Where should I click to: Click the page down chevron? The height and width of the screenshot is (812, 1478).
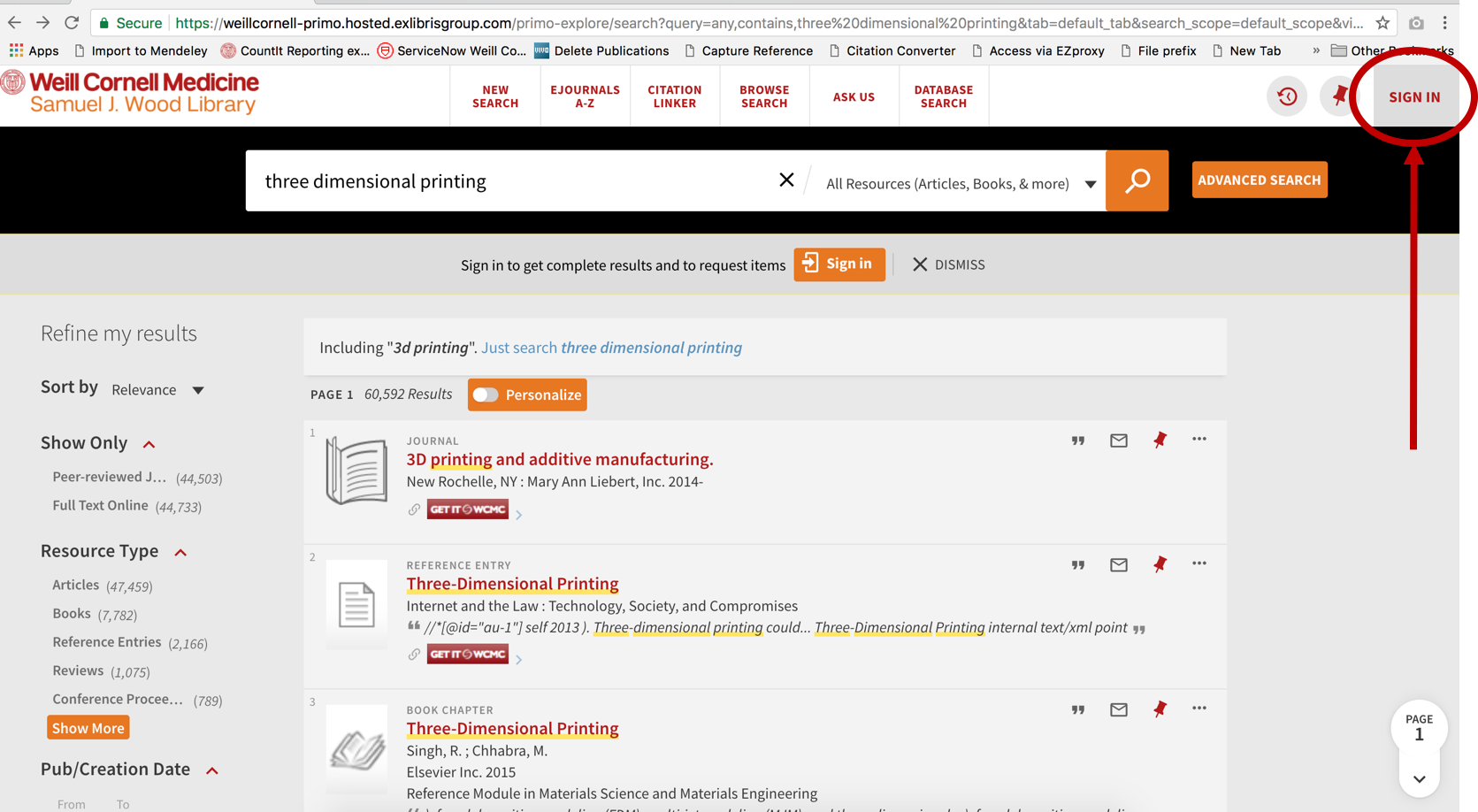pyautogui.click(x=1419, y=779)
